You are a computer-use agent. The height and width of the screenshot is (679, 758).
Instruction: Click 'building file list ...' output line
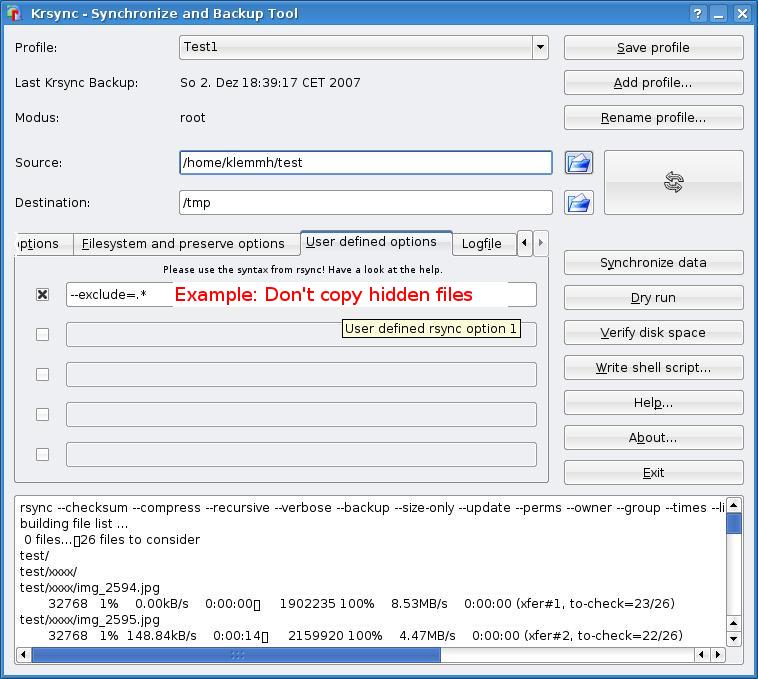coord(74,524)
